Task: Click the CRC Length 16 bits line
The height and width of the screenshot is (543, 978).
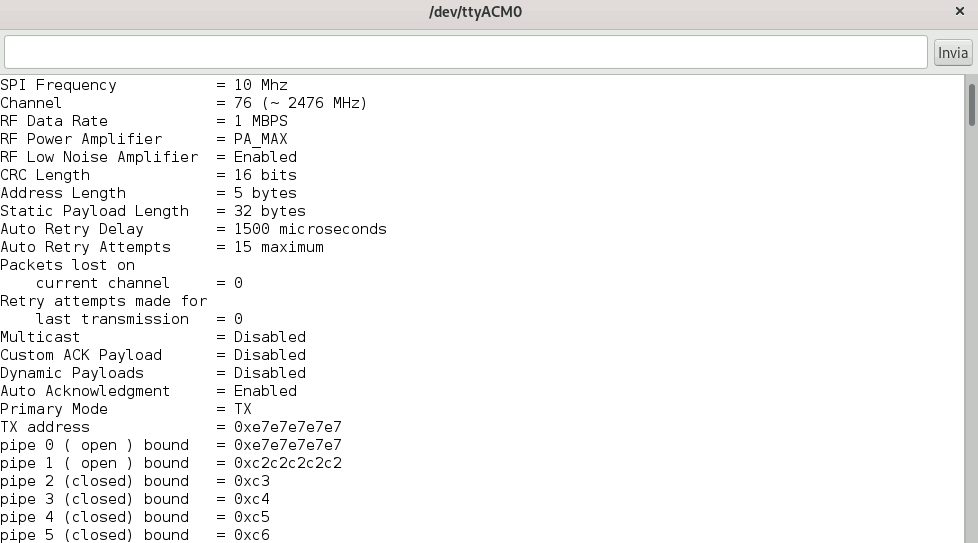Action: [148, 175]
